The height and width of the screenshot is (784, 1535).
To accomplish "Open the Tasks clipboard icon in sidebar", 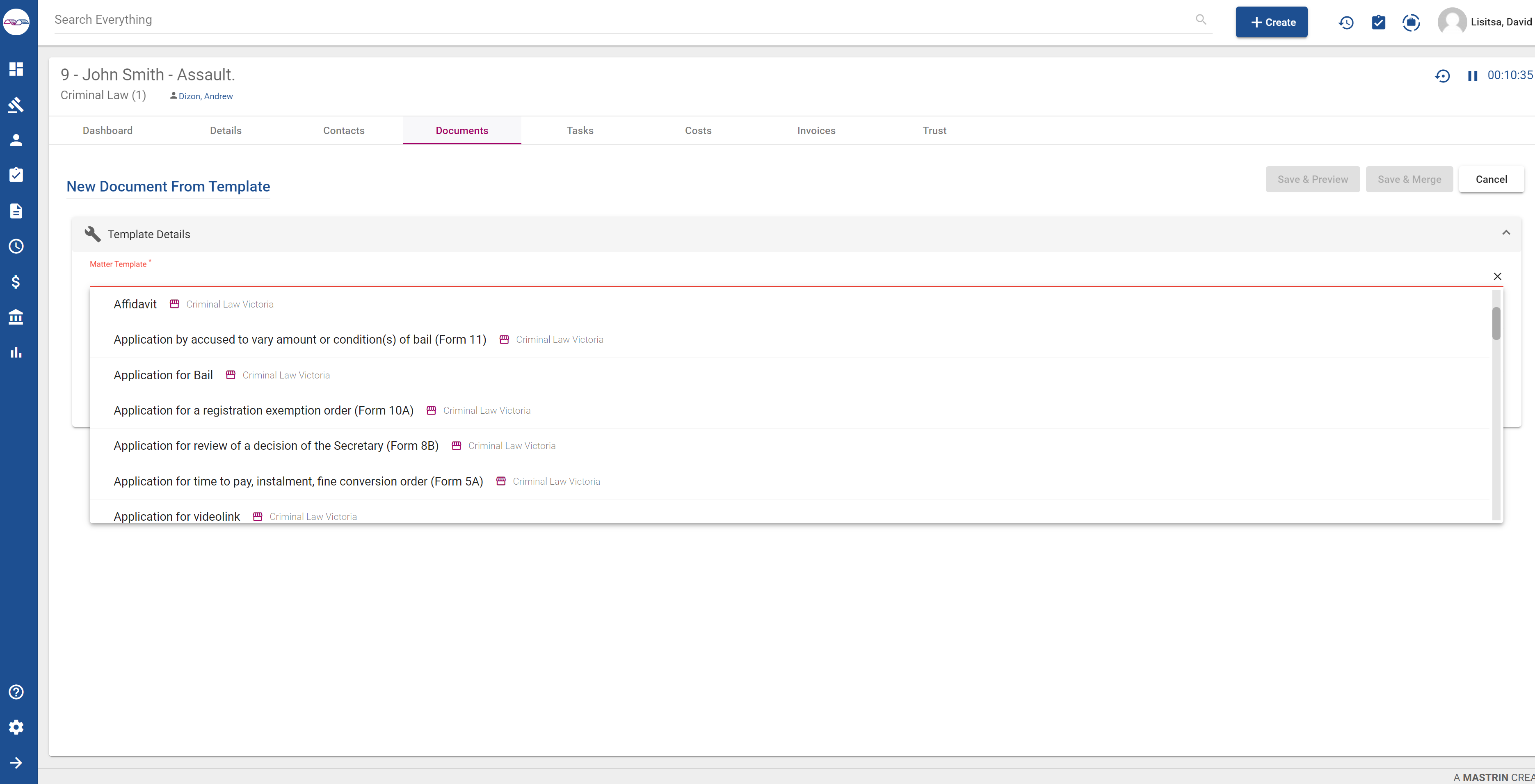I will [x=16, y=175].
